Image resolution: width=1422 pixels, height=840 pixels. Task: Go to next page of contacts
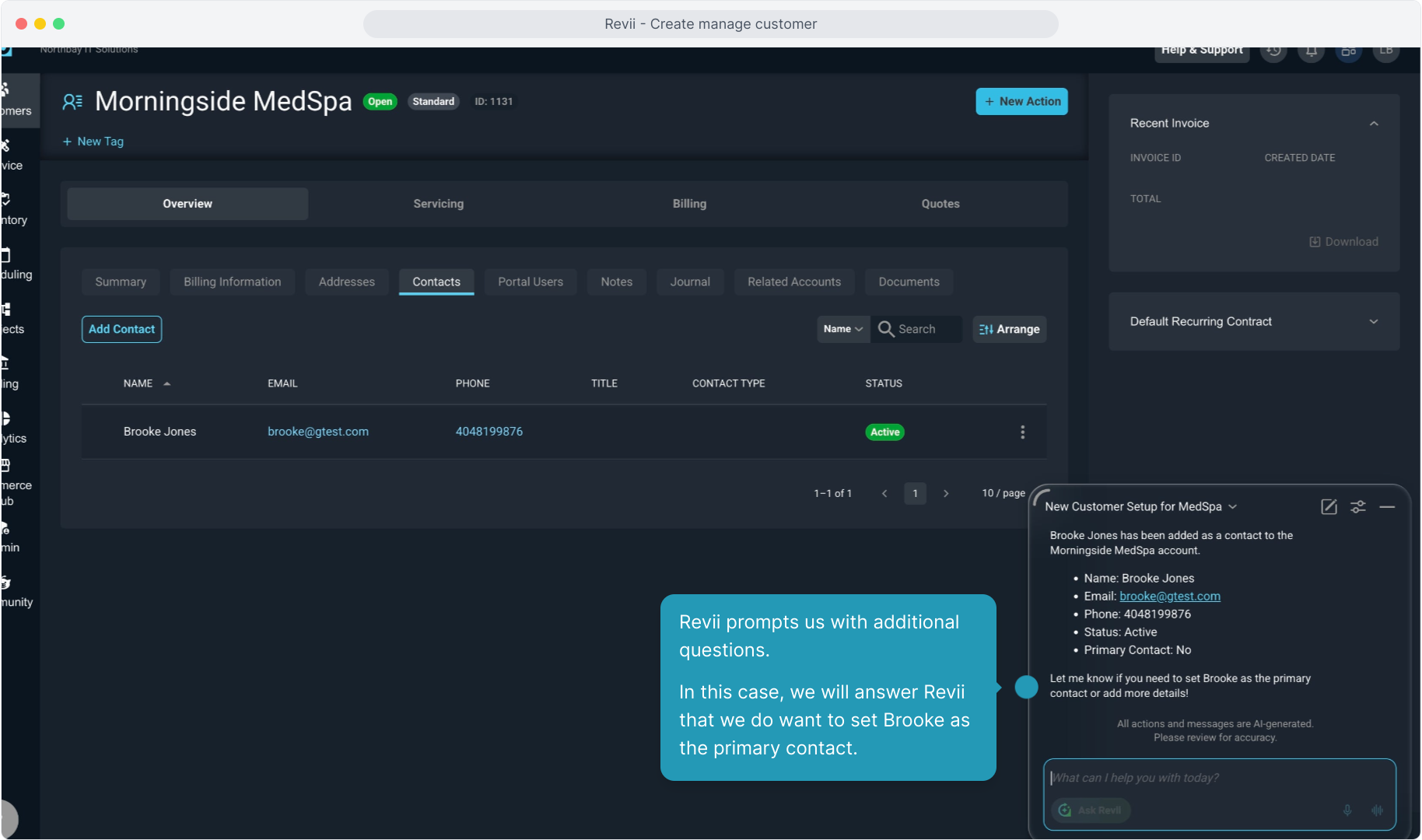(x=945, y=493)
